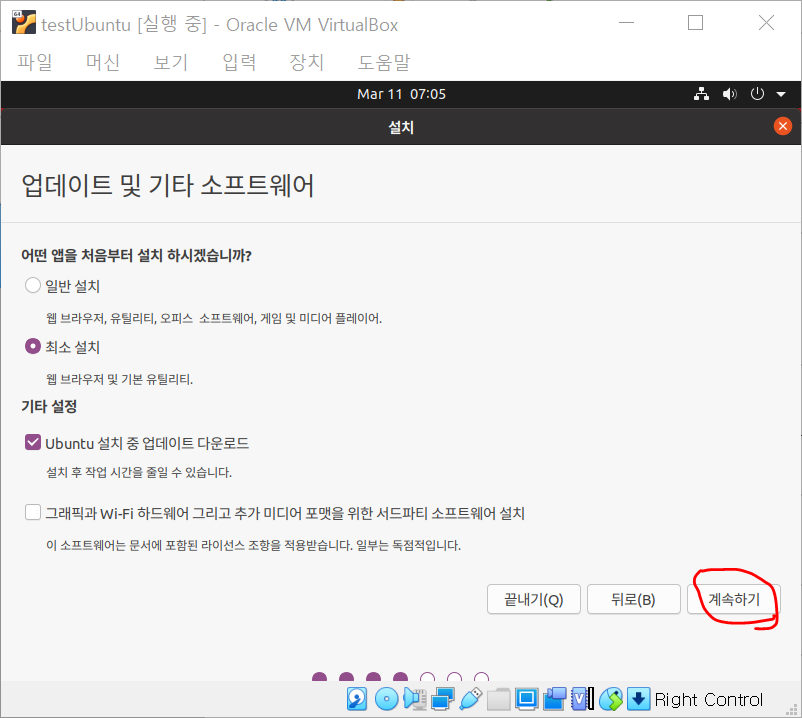Click the recording status icon
802x718 pixels.
point(554,699)
